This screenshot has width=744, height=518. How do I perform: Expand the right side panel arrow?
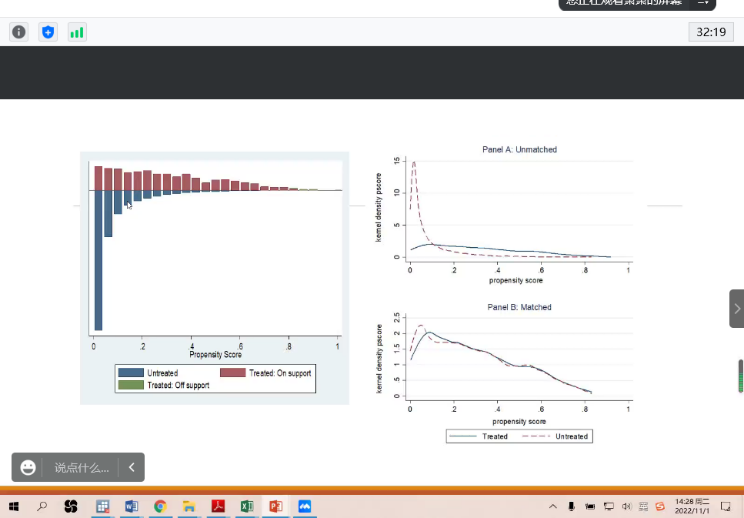tap(737, 309)
